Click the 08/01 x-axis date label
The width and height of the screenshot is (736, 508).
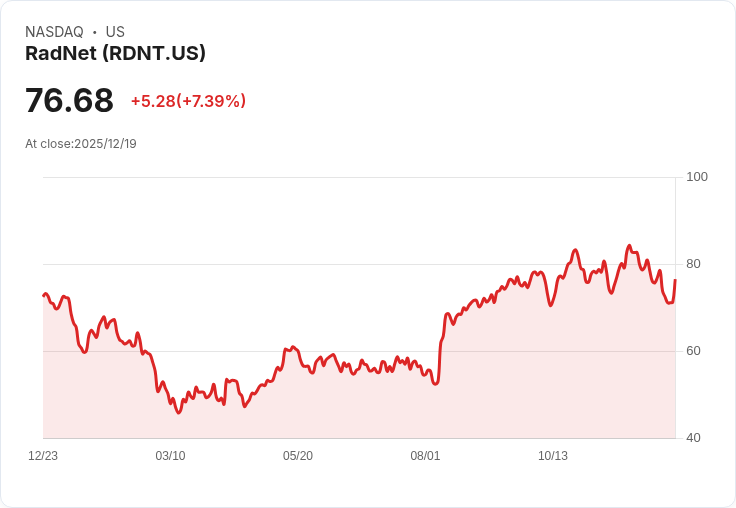(425, 456)
